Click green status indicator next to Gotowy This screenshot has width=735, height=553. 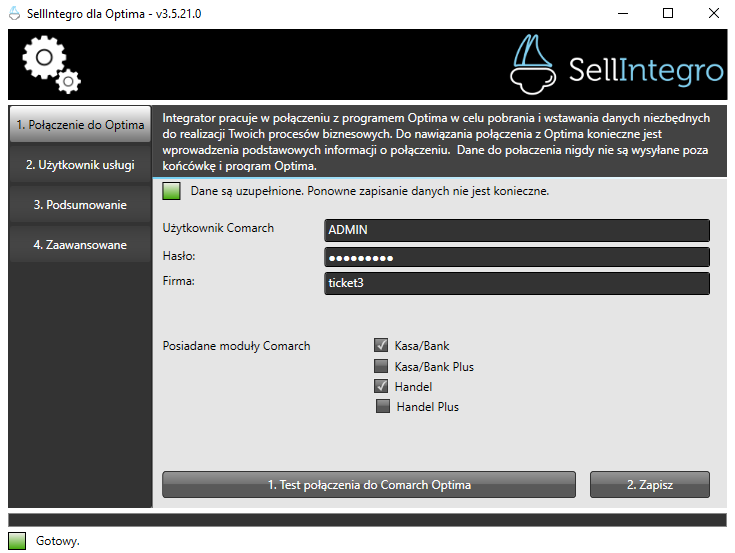[17, 541]
